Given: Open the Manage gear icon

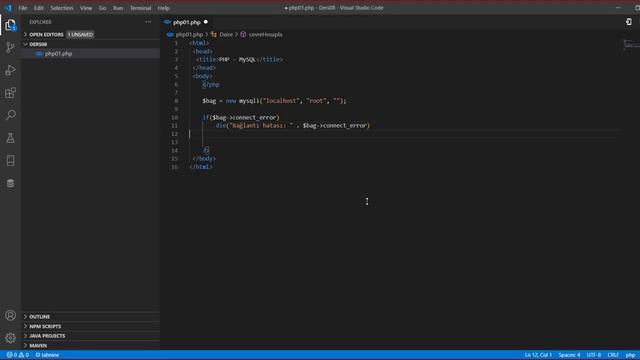Looking at the screenshot, I should pos(10,338).
